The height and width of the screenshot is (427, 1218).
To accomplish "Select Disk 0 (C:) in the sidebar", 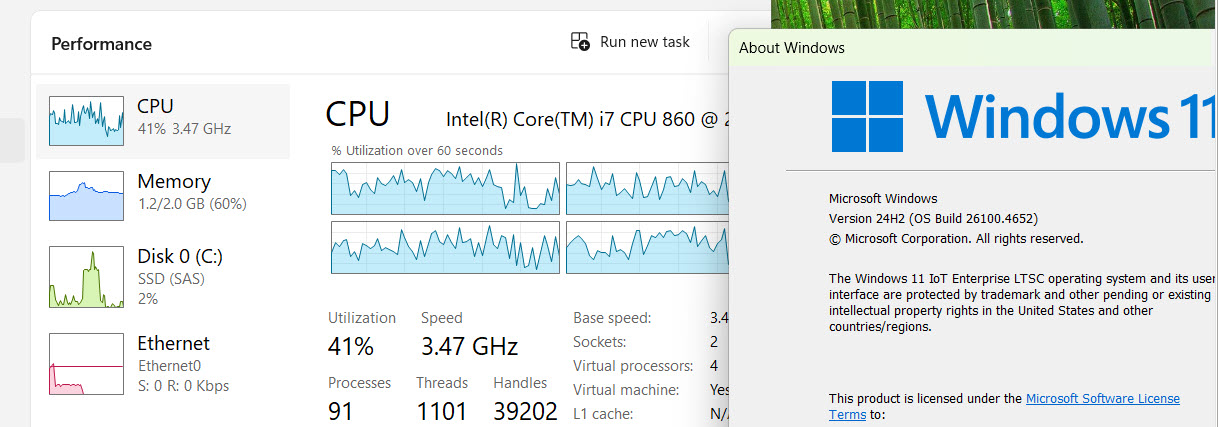I will (163, 278).
